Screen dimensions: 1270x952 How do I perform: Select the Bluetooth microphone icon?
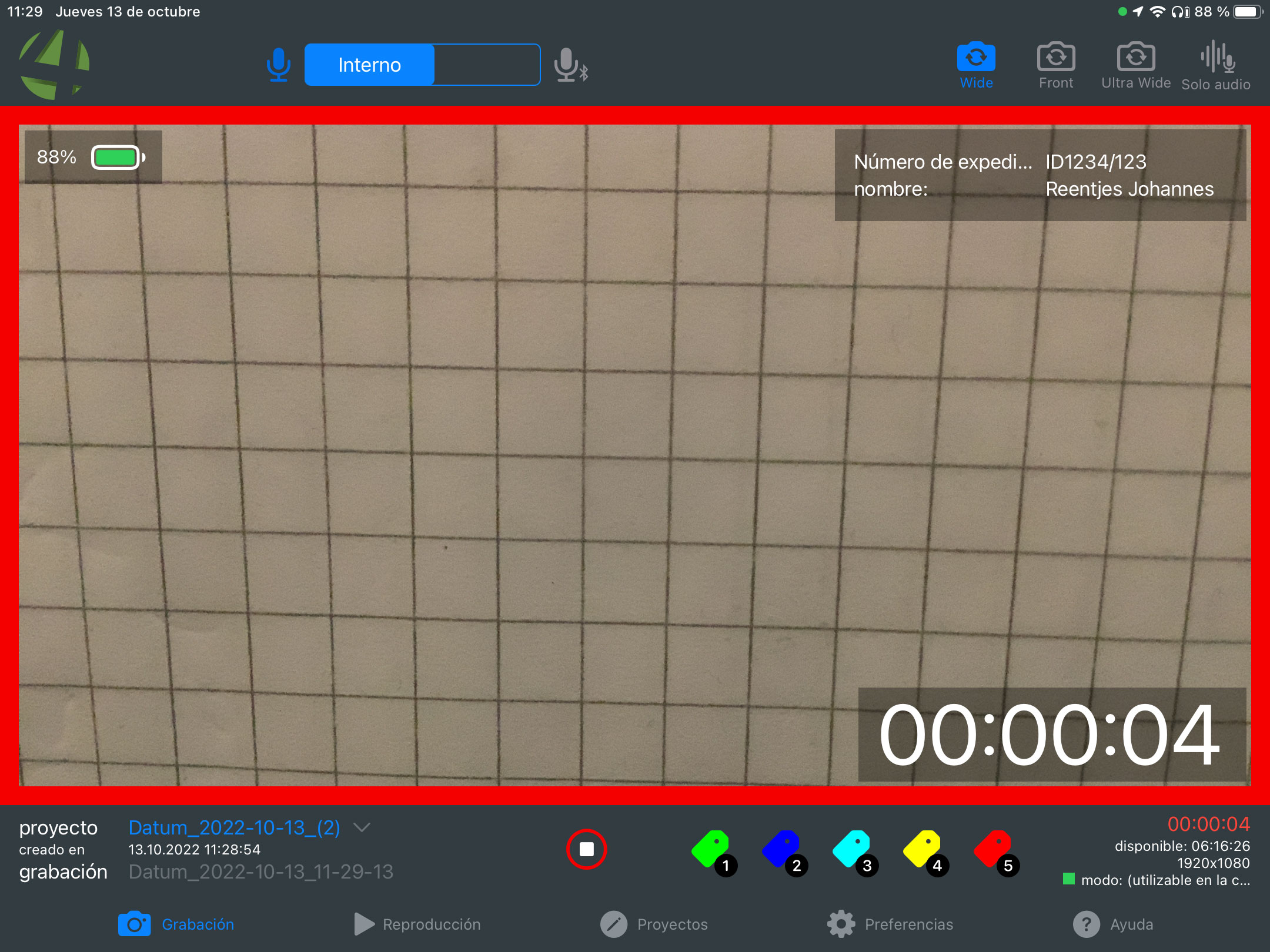tap(571, 65)
